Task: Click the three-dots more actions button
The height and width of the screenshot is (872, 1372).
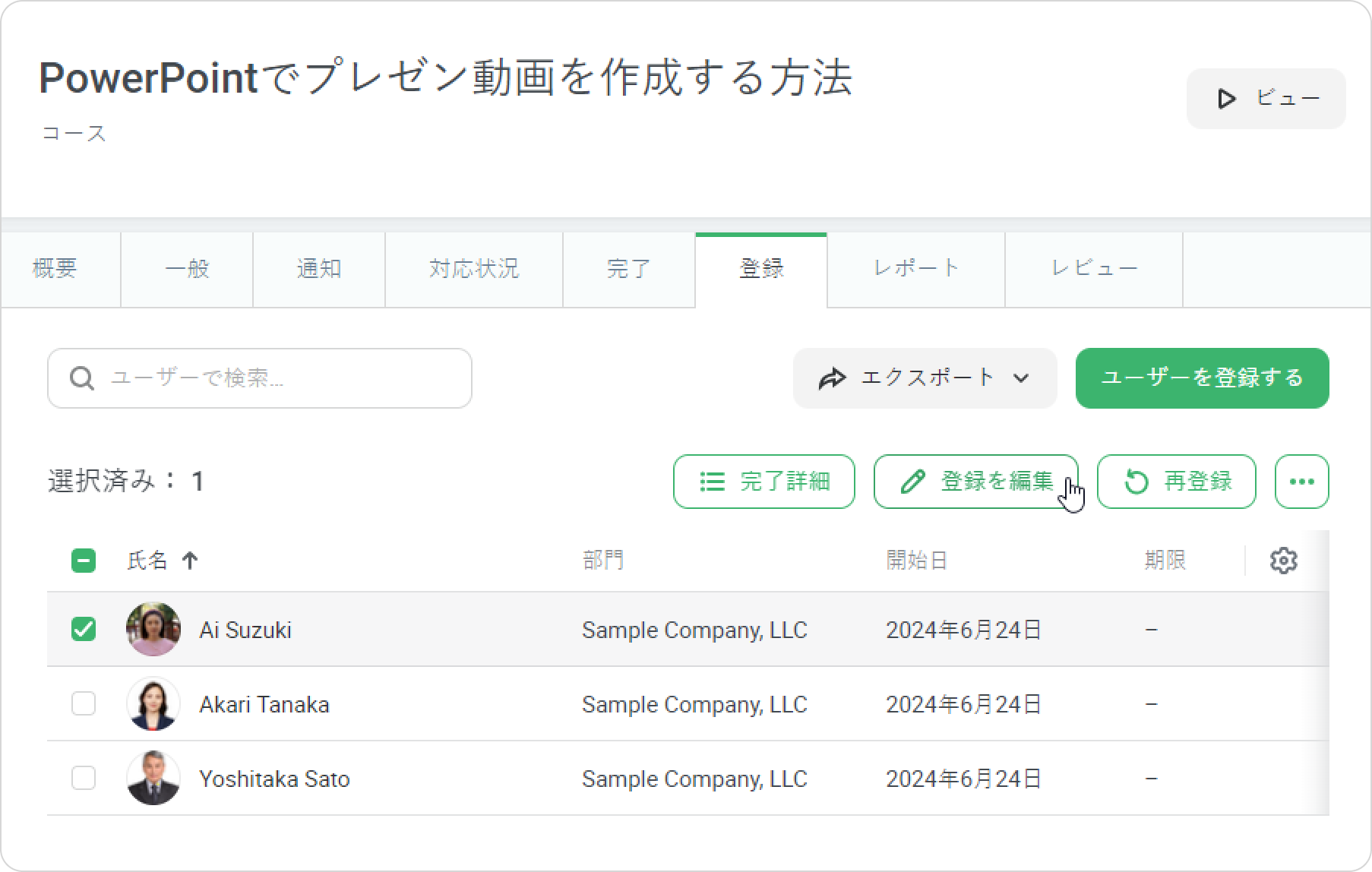Action: [1301, 482]
